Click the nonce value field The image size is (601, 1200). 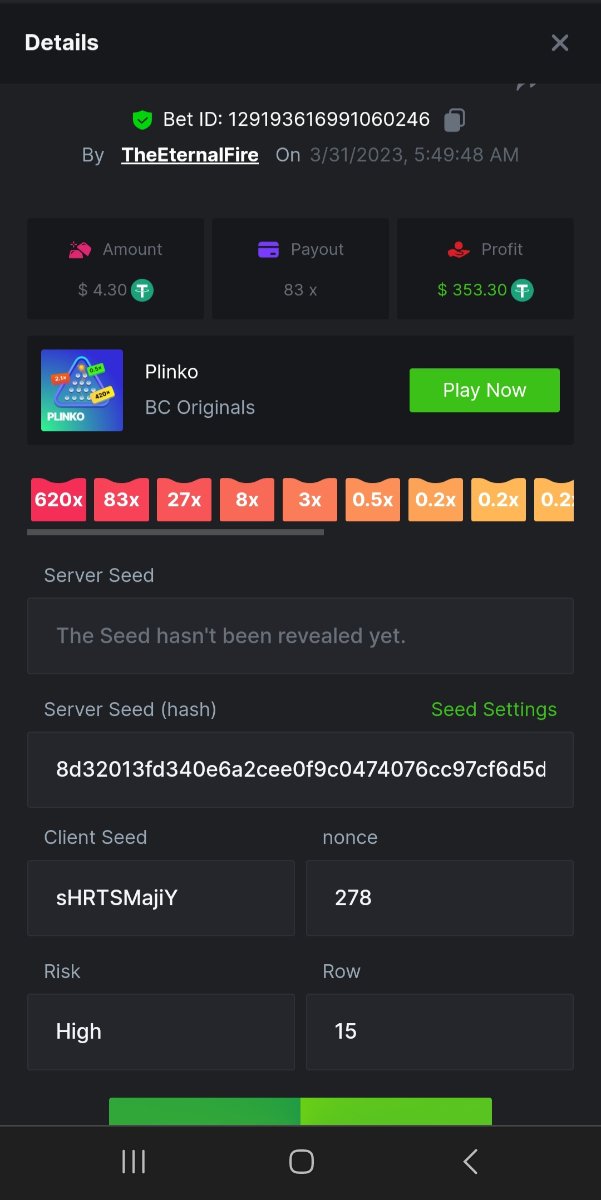(x=439, y=898)
